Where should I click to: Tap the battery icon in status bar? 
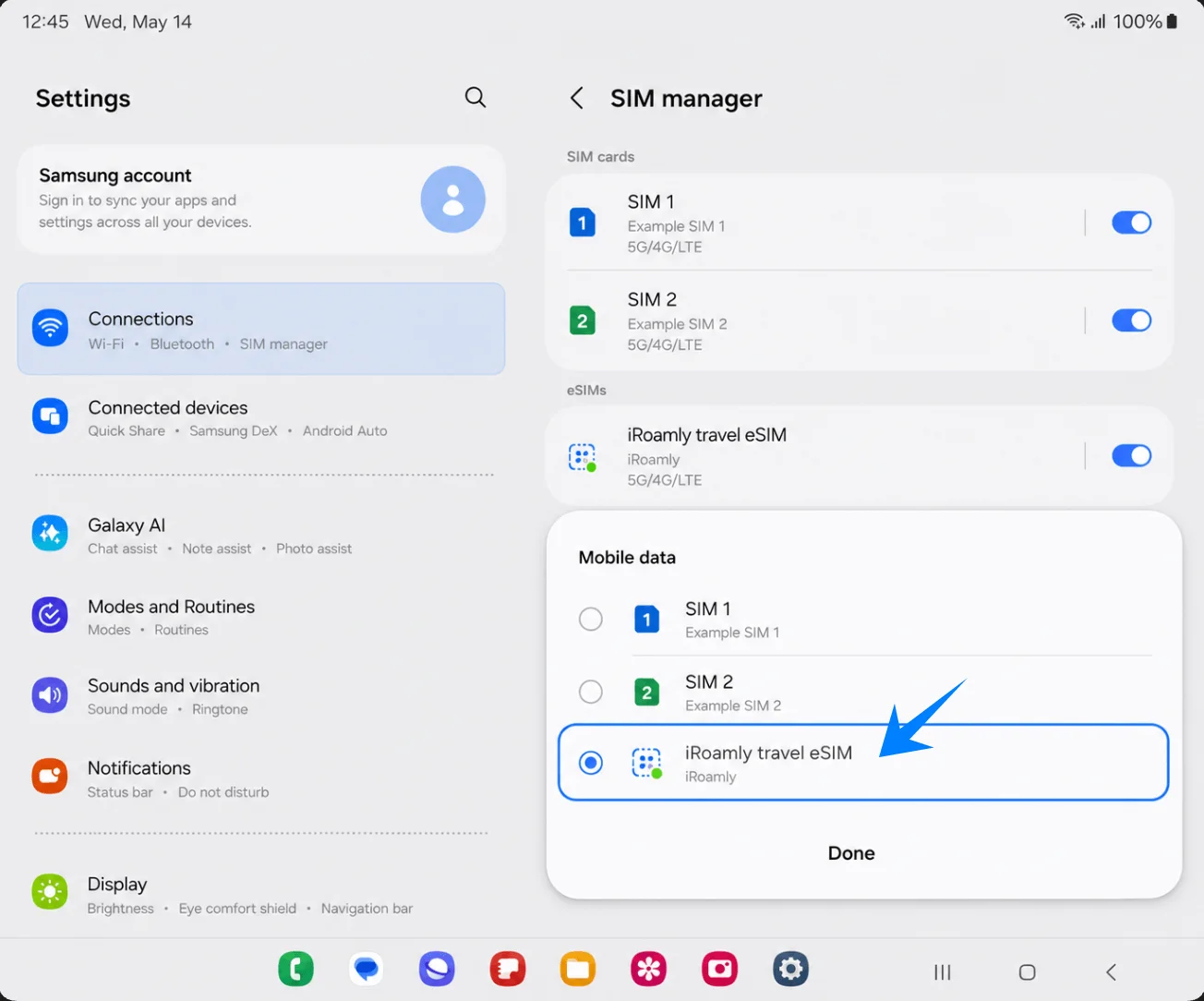point(1173,21)
